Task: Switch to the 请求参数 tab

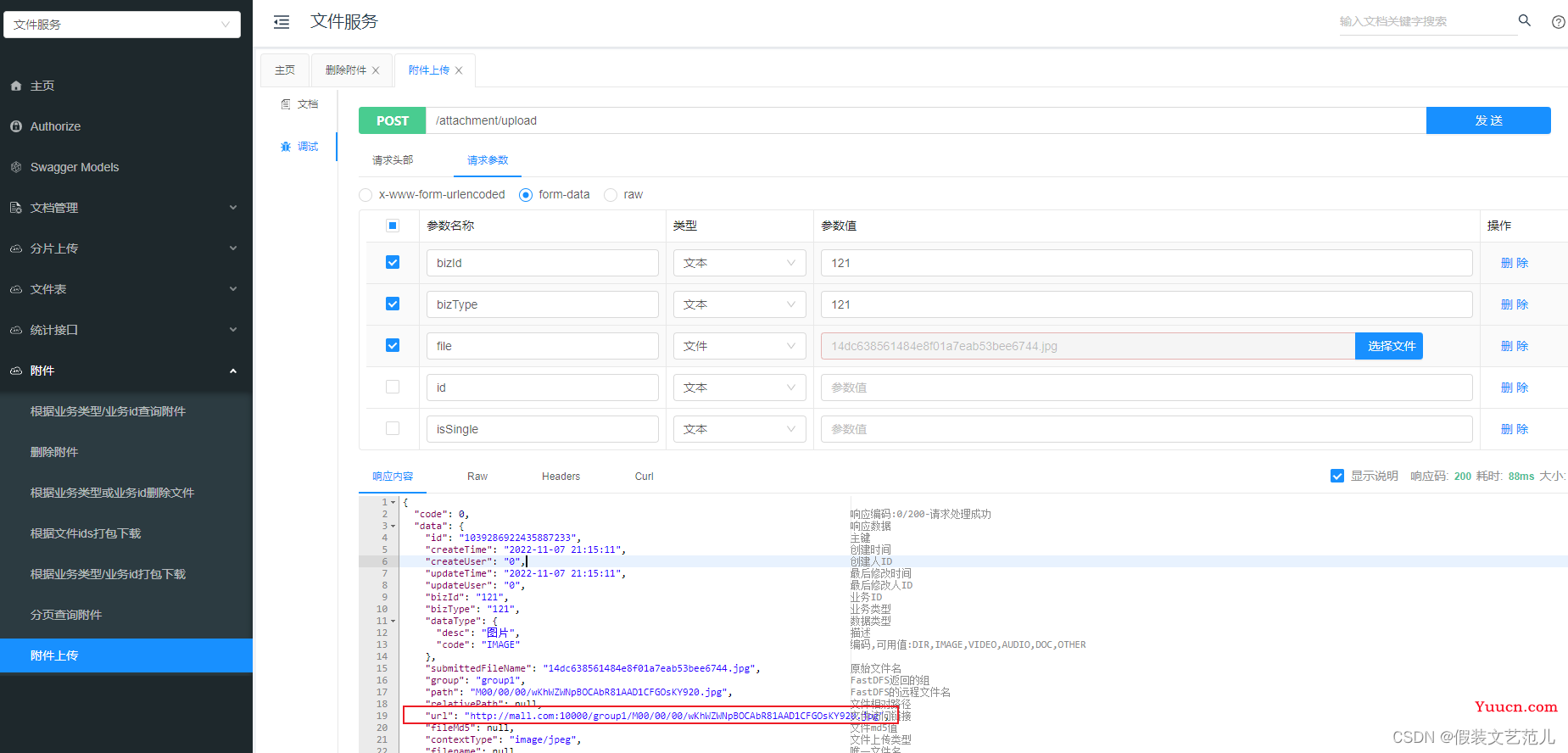Action: point(488,160)
